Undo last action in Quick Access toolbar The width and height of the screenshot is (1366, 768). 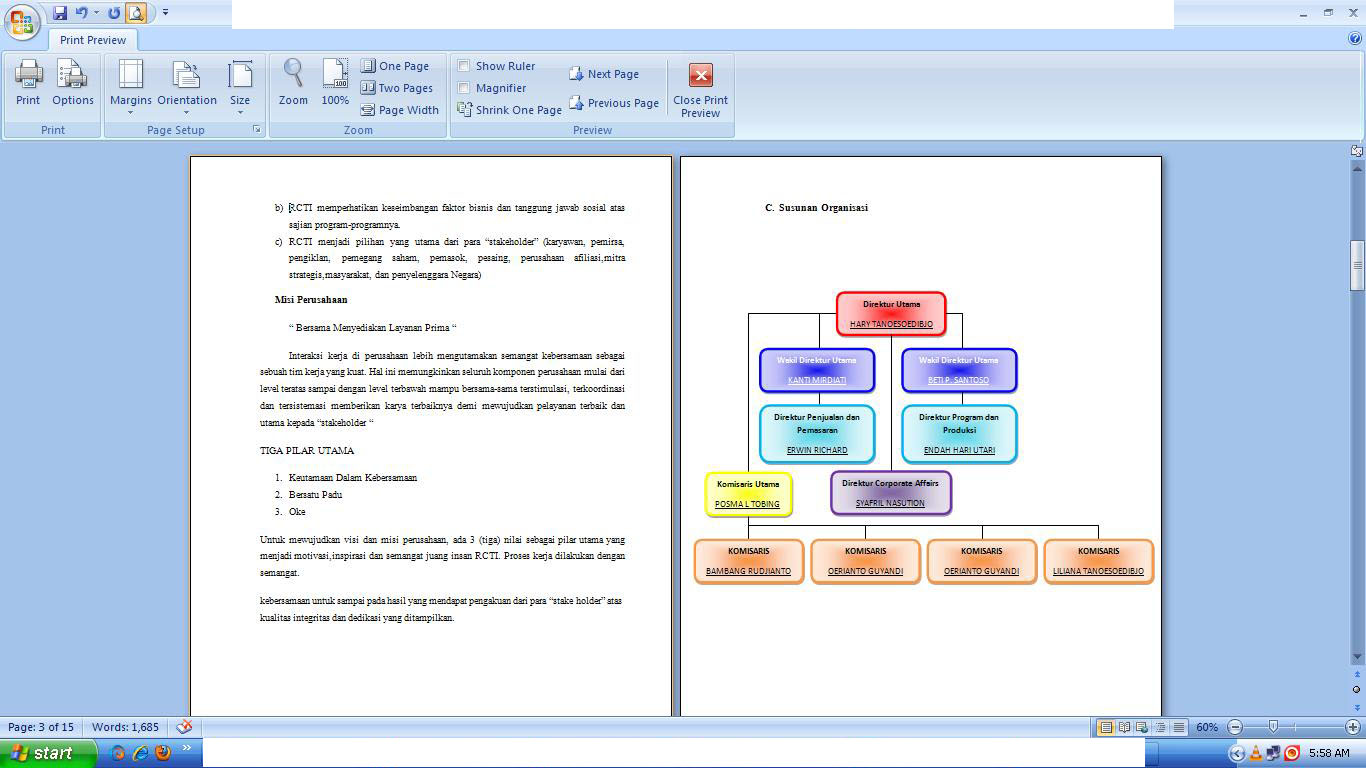click(81, 13)
